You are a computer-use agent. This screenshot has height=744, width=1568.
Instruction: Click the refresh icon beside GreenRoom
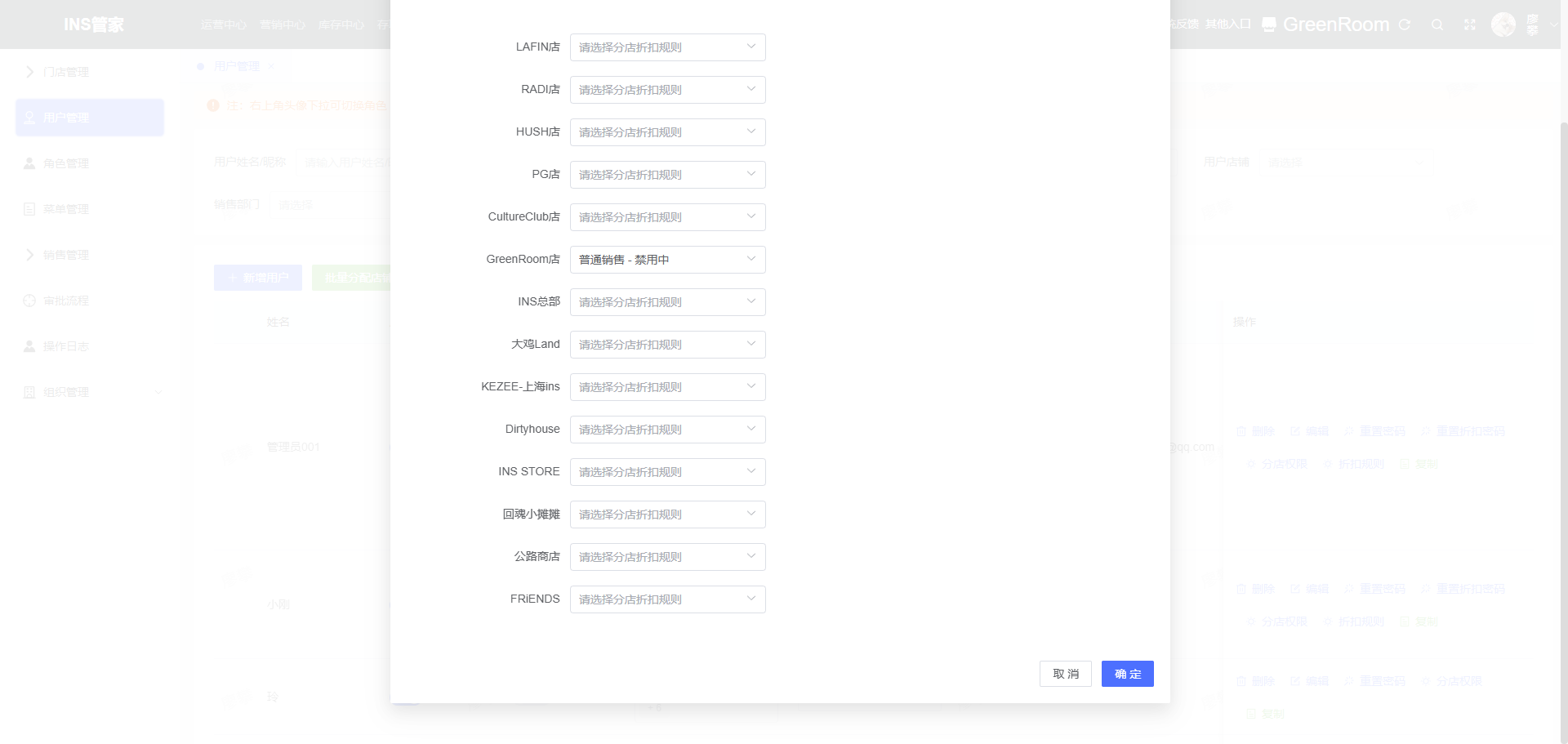1405,25
